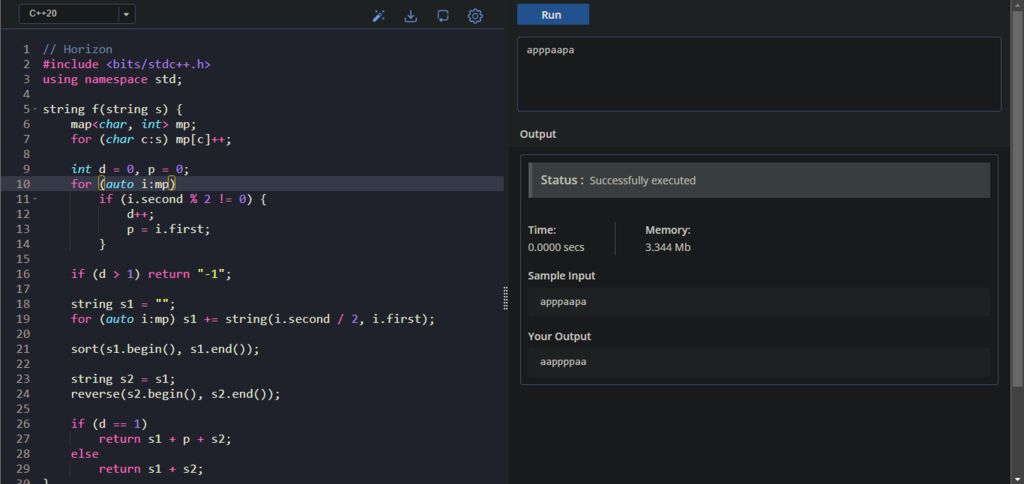Click the magic wand code format icon
The image size is (1024, 484).
(x=379, y=16)
